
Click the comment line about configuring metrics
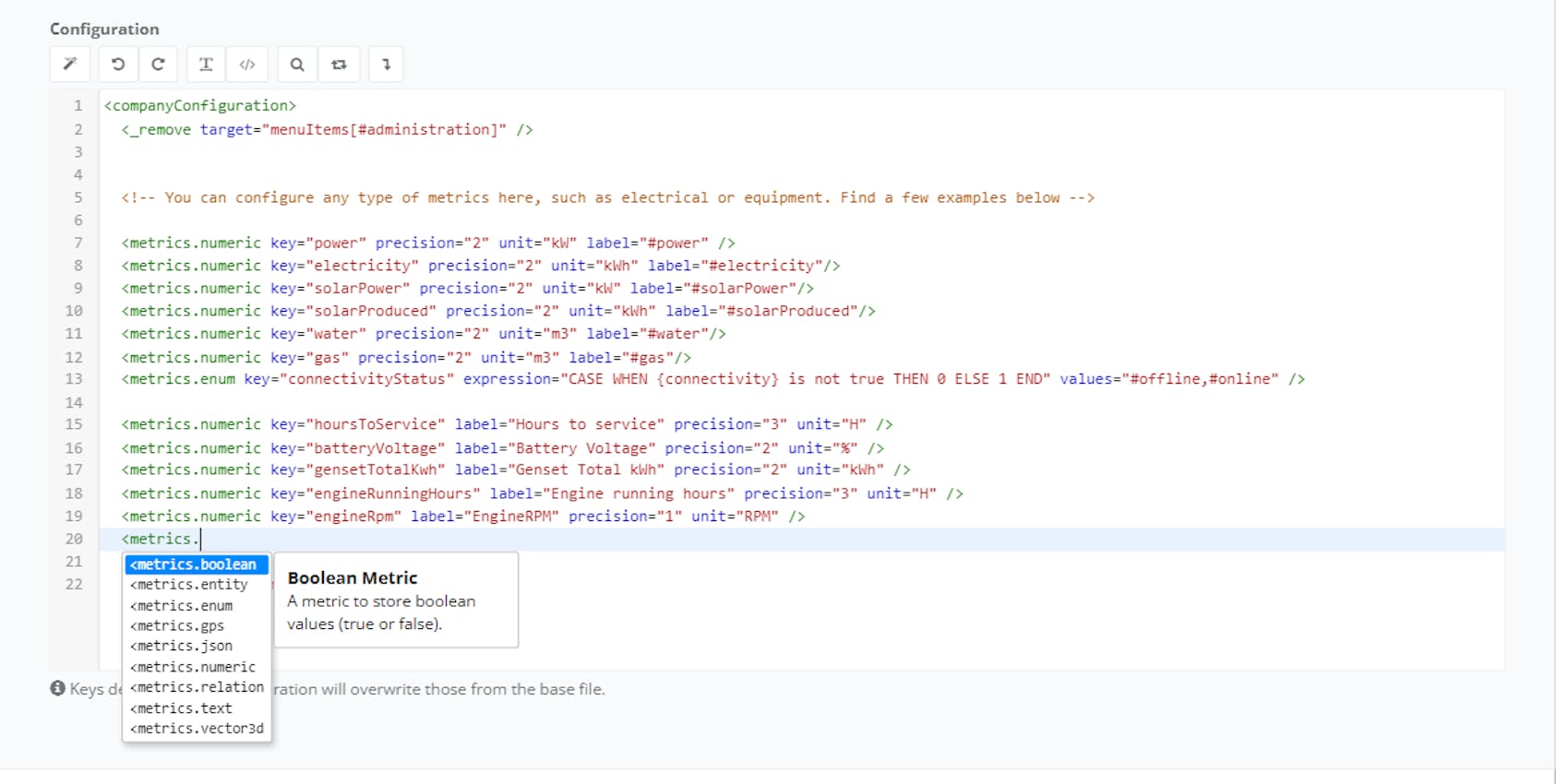(x=607, y=197)
